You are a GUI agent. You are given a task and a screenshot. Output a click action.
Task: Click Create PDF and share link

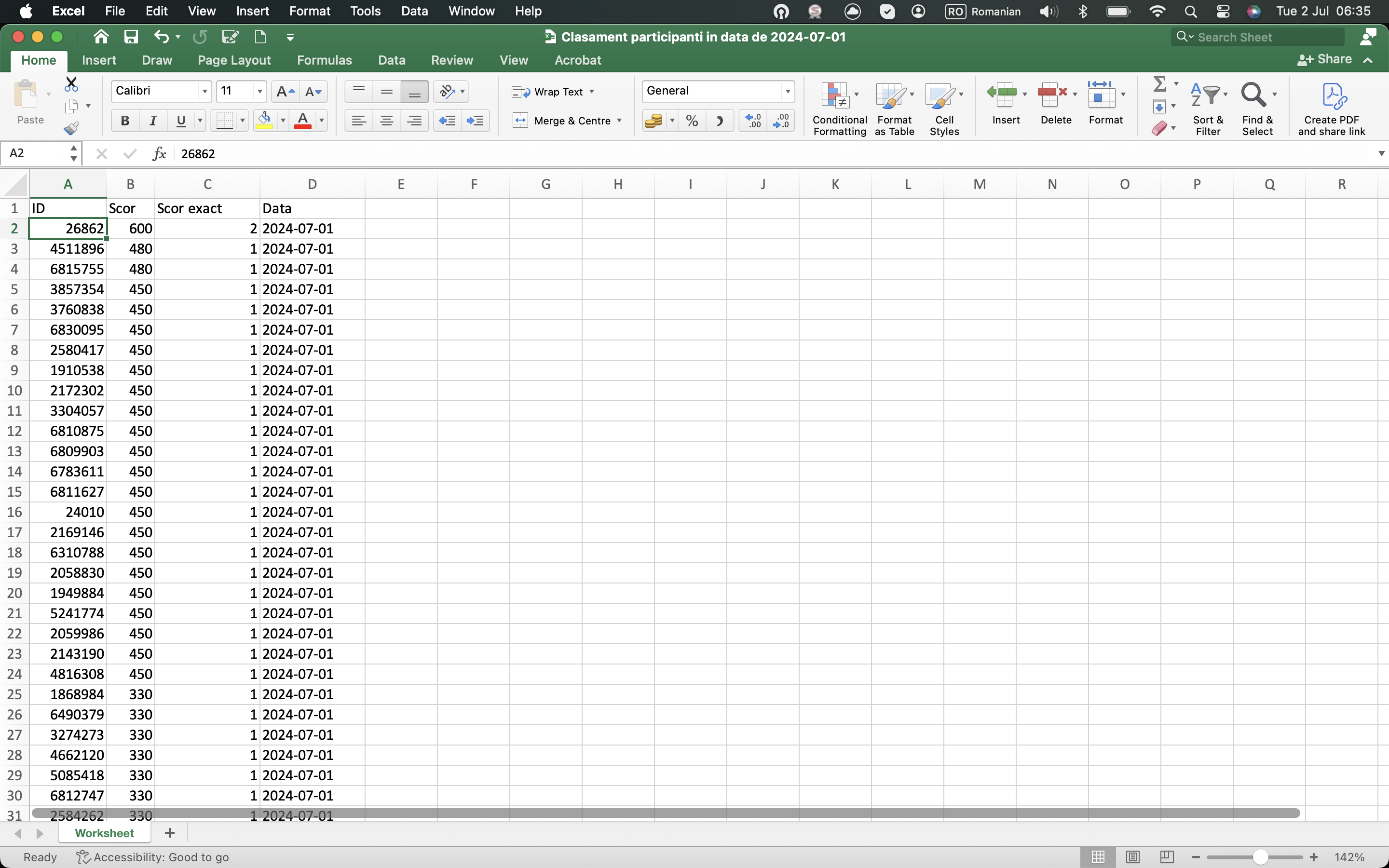coord(1332,108)
